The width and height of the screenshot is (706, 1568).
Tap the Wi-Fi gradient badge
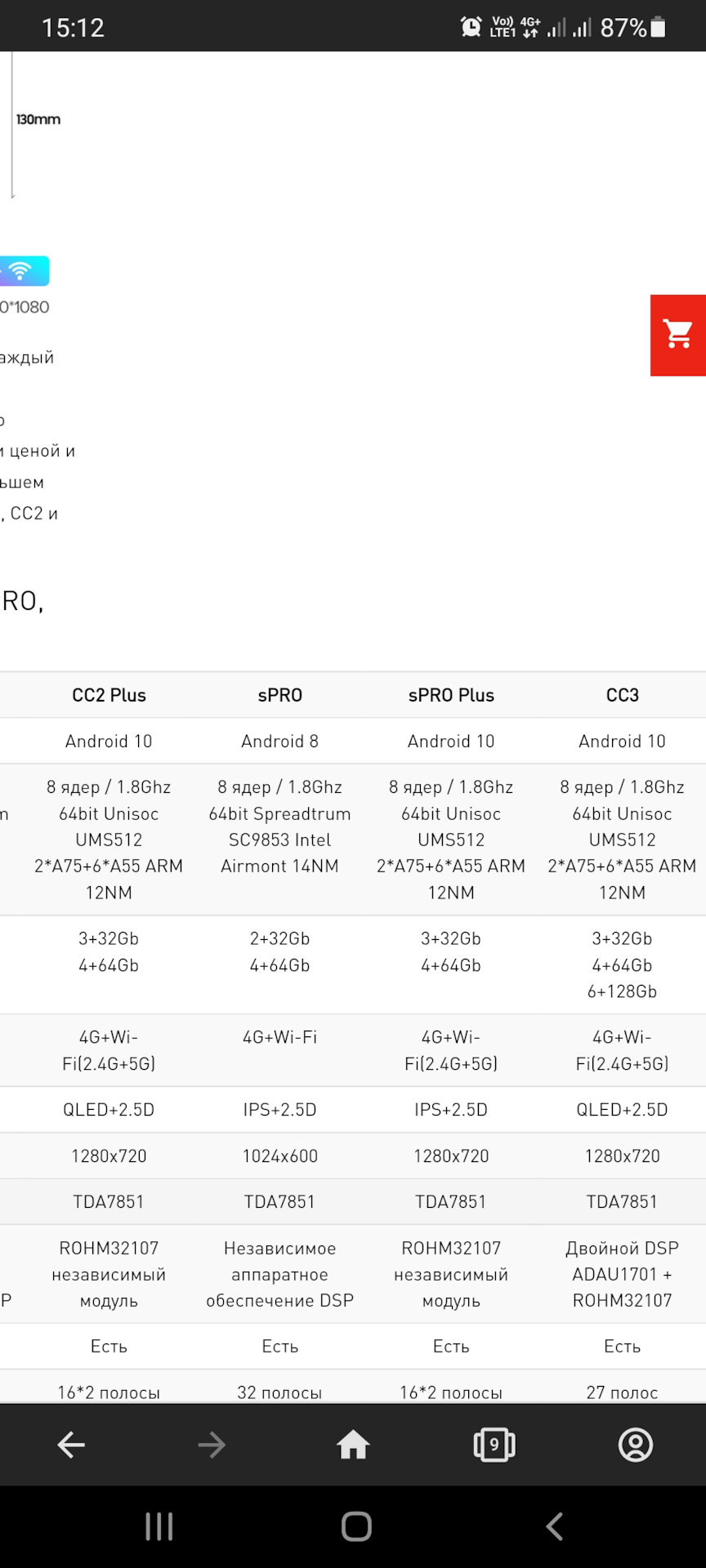(x=24, y=271)
